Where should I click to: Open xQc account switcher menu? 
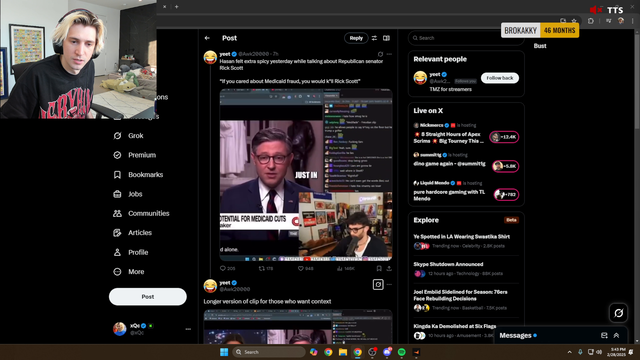tap(188, 329)
